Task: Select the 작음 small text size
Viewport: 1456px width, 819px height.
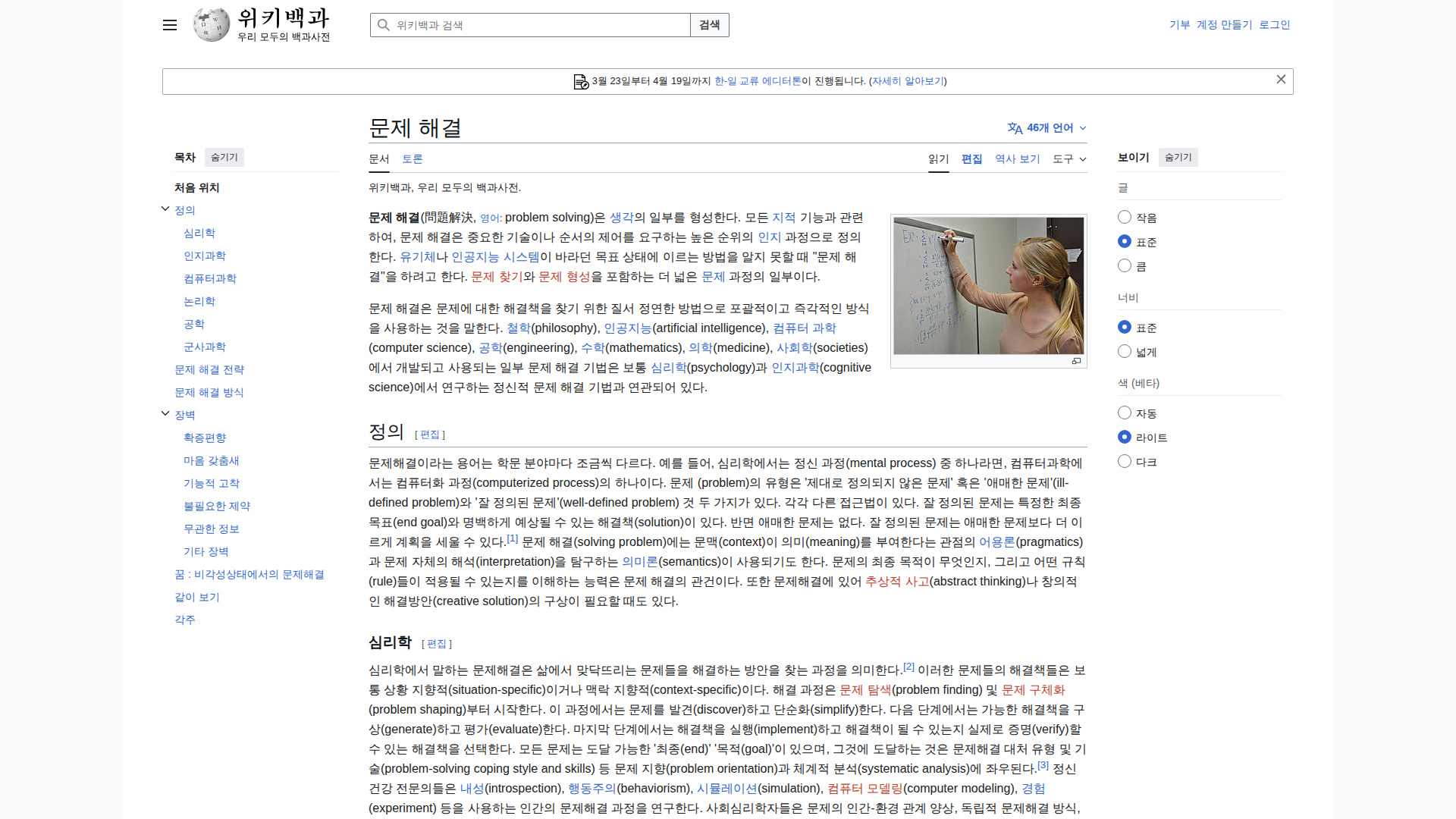Action: pos(1125,218)
